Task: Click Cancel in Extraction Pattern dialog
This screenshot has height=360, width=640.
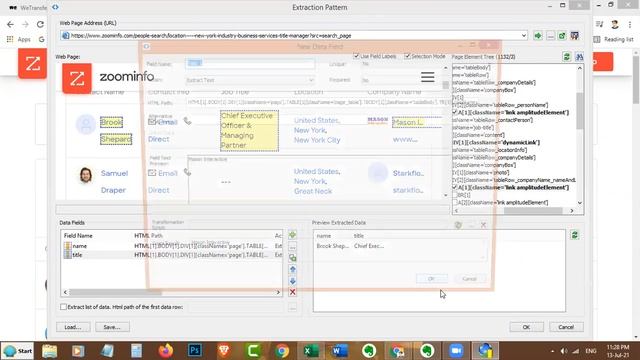Action: pos(566,327)
